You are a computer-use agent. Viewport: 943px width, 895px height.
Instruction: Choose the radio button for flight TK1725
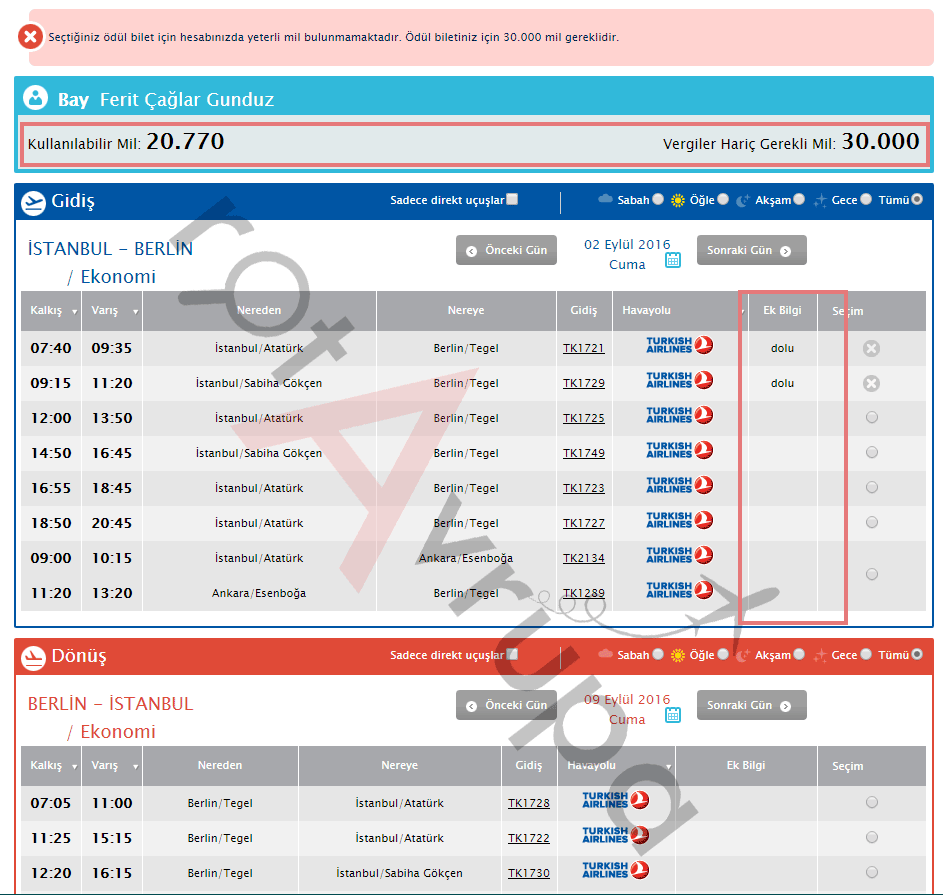871,418
